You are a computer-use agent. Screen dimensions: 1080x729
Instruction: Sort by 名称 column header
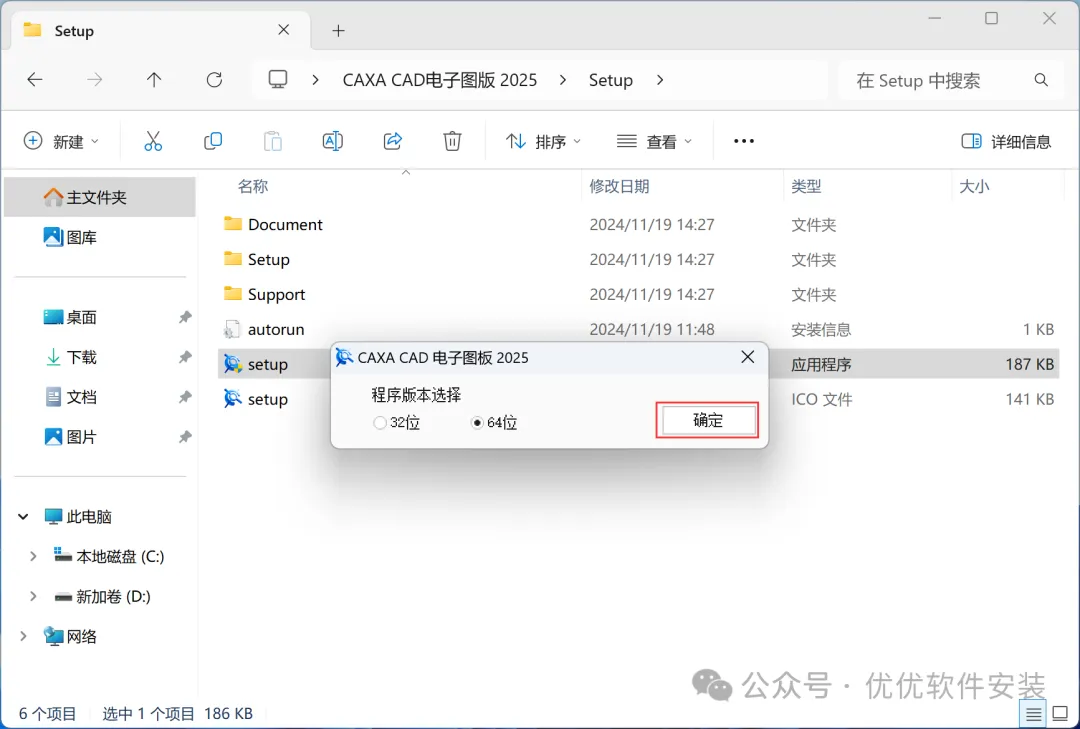tap(253, 186)
